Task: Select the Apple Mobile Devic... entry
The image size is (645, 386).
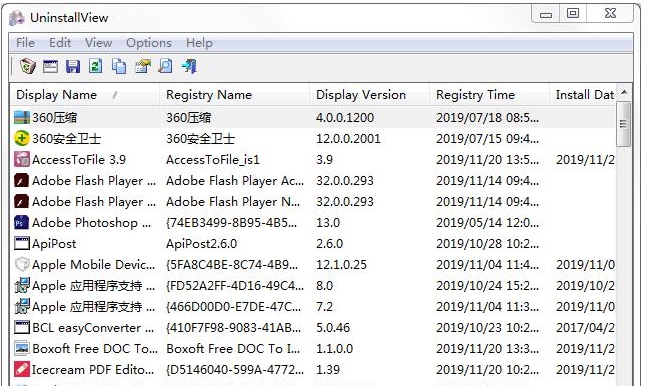Action: pyautogui.click(x=94, y=265)
